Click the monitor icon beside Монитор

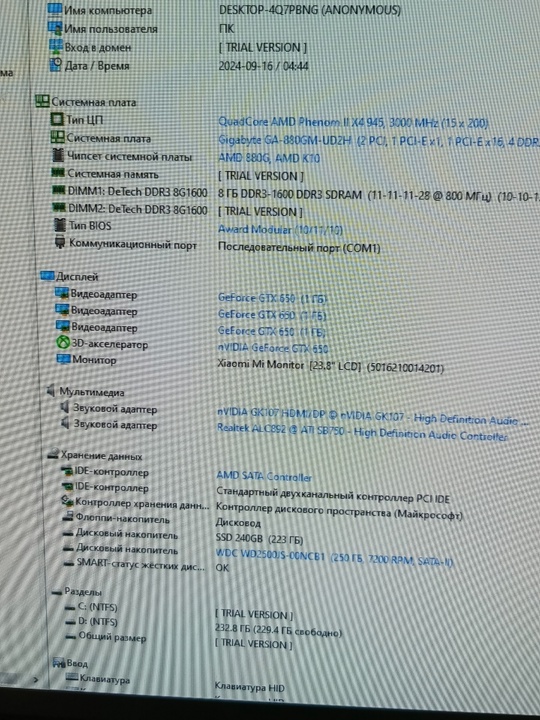click(x=63, y=359)
